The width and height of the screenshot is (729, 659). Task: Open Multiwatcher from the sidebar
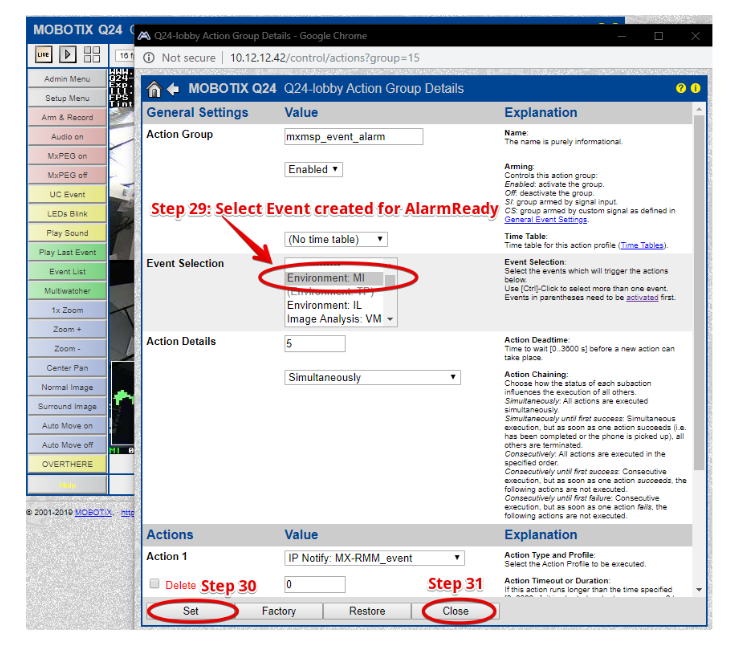pos(67,291)
